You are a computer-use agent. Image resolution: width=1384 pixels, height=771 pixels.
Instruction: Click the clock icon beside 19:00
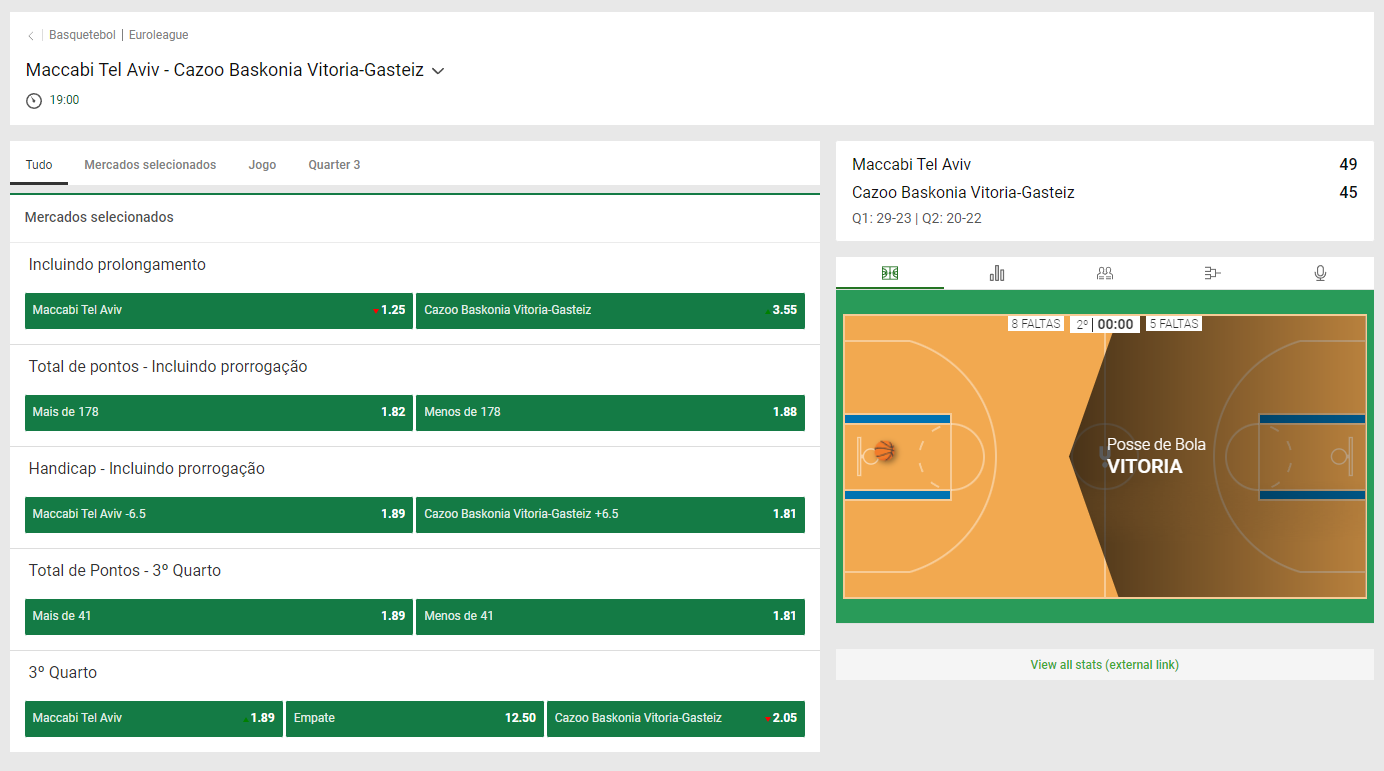point(33,99)
